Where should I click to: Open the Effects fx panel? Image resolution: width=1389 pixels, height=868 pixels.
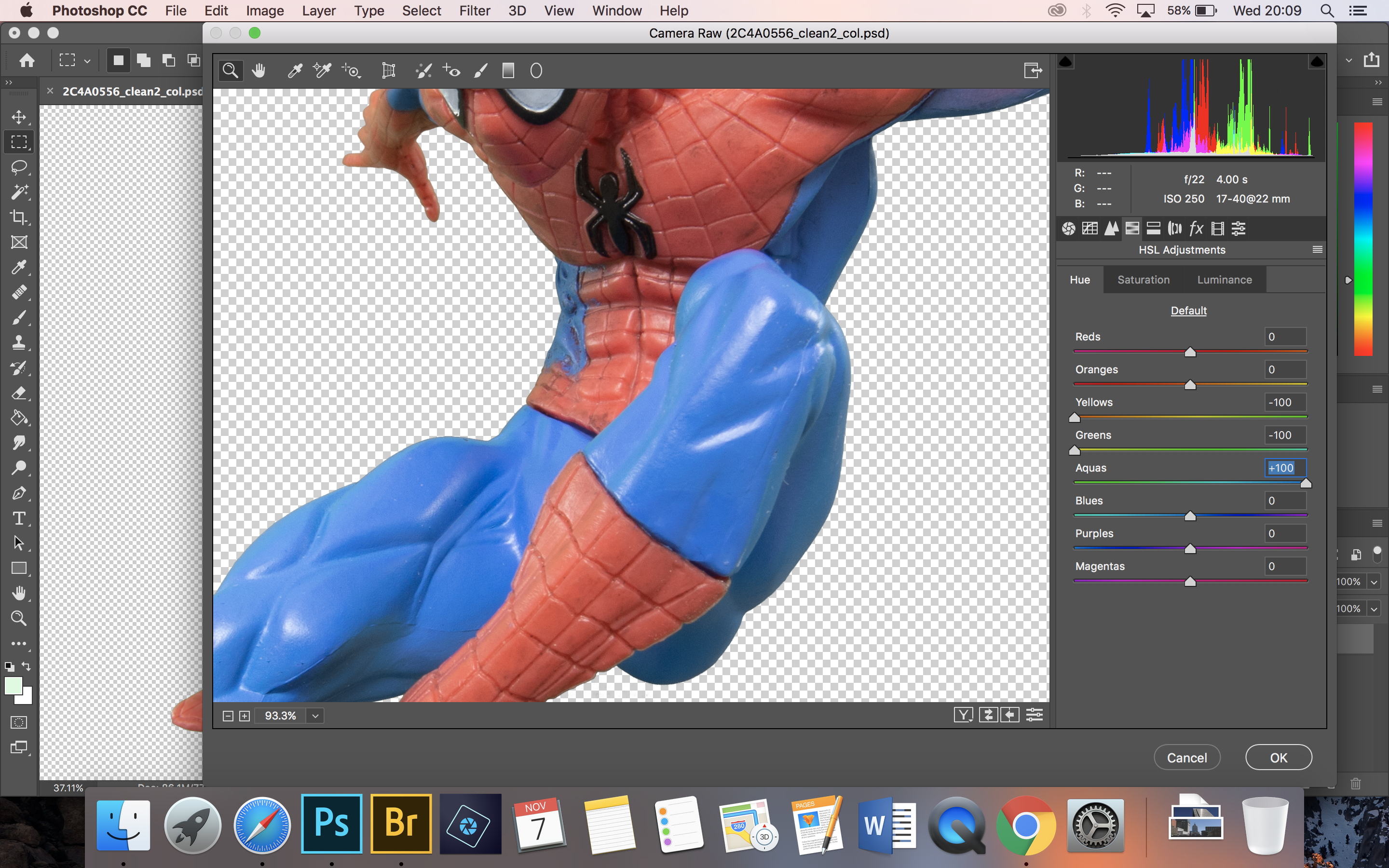(x=1196, y=229)
